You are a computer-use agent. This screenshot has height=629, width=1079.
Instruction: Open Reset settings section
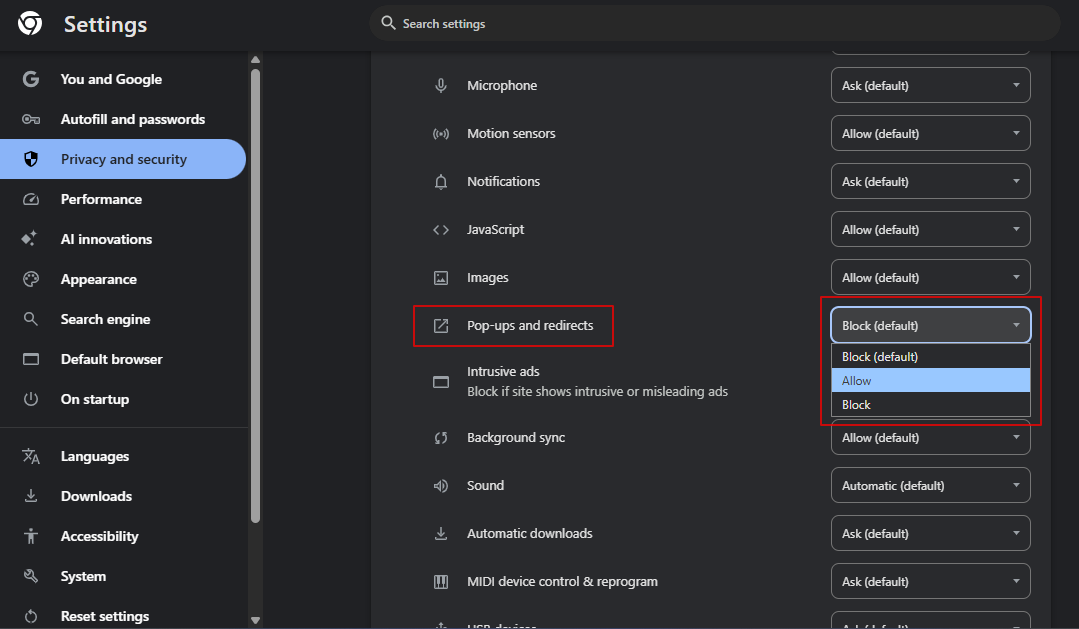[x=122, y=616]
